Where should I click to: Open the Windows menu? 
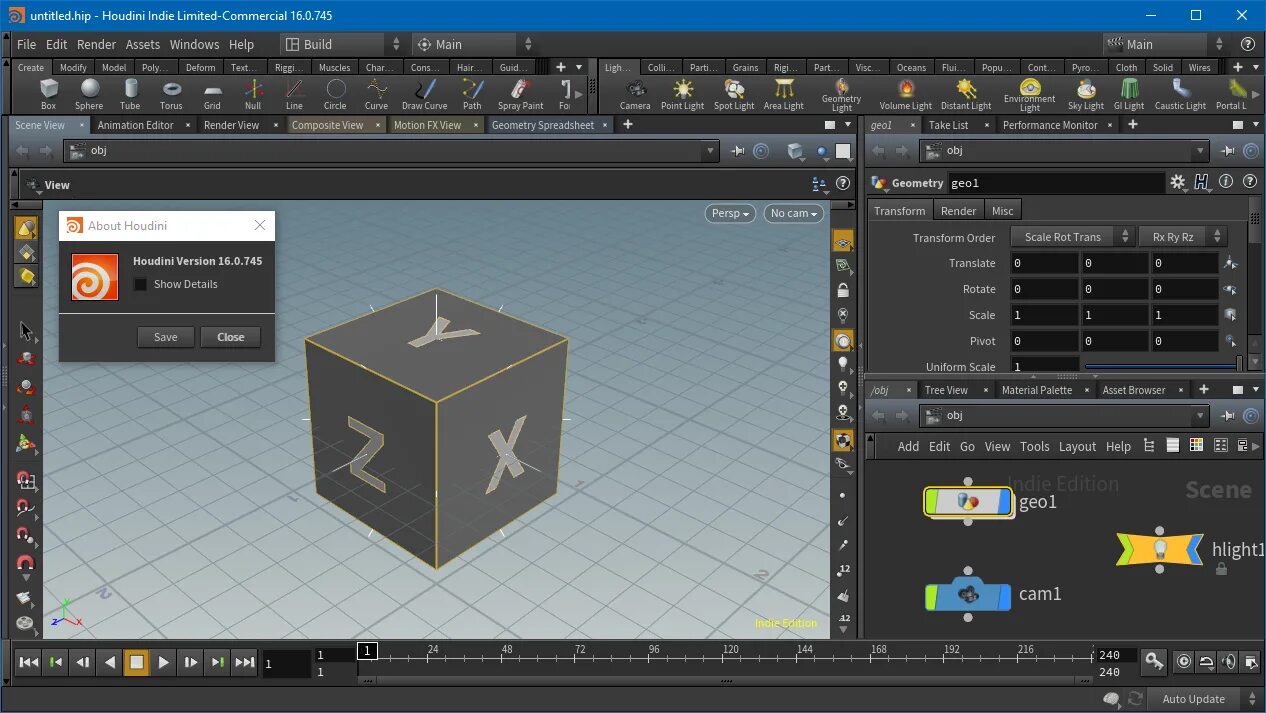(194, 44)
